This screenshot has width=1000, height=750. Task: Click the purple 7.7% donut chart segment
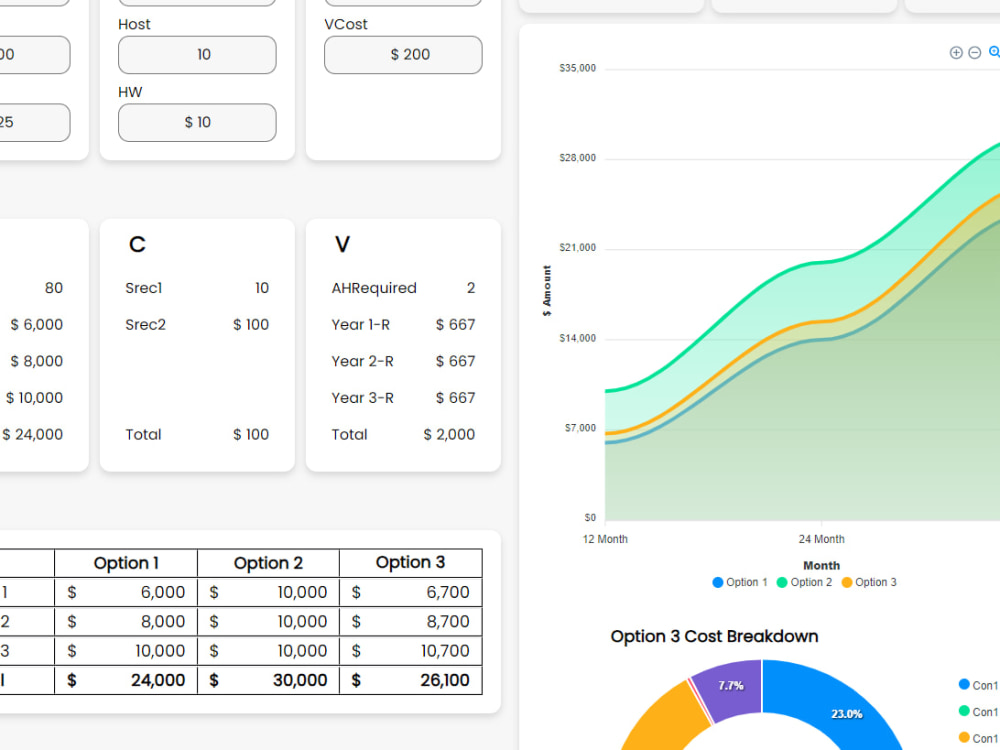pyautogui.click(x=731, y=688)
